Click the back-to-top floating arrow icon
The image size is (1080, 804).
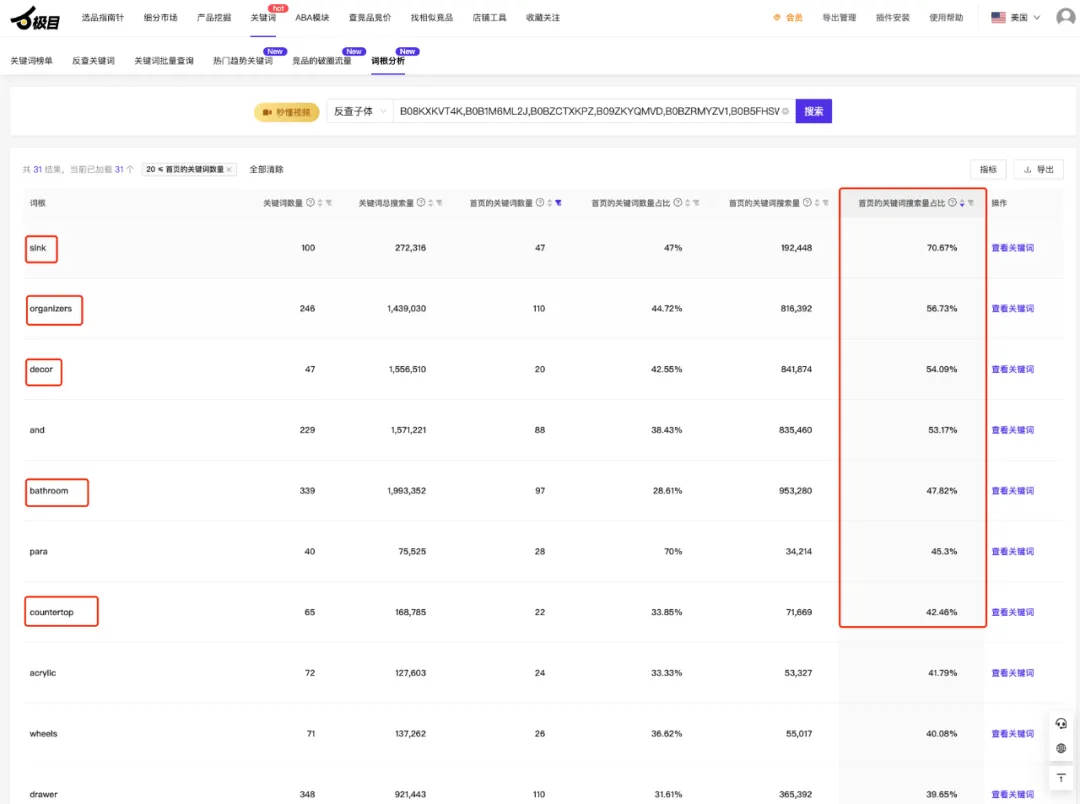(1061, 779)
